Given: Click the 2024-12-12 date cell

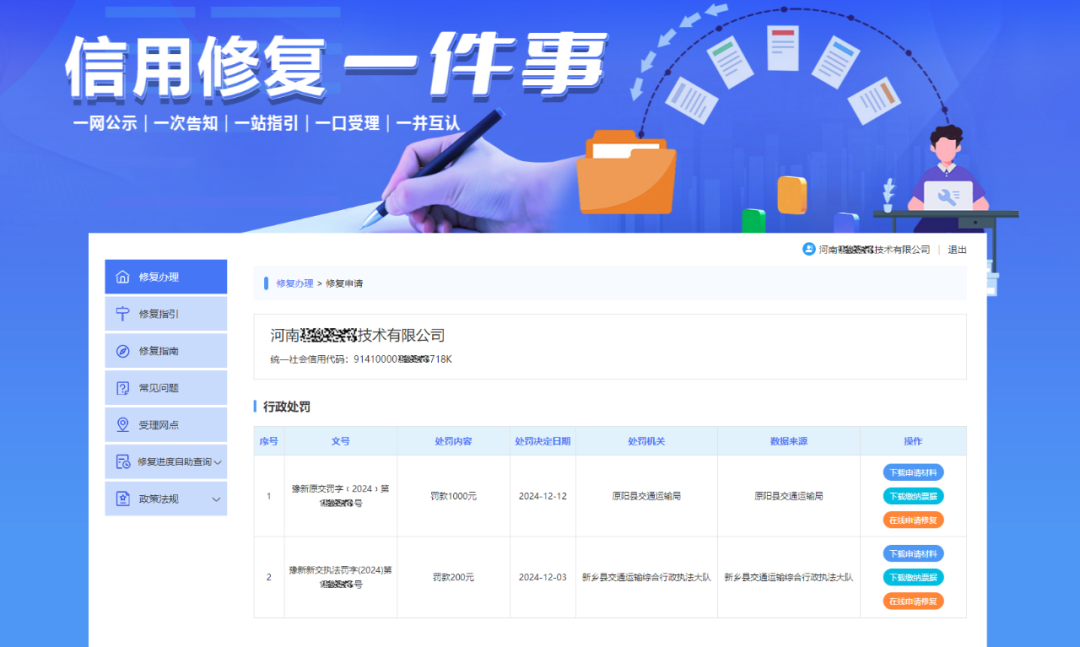Looking at the screenshot, I should (543, 496).
